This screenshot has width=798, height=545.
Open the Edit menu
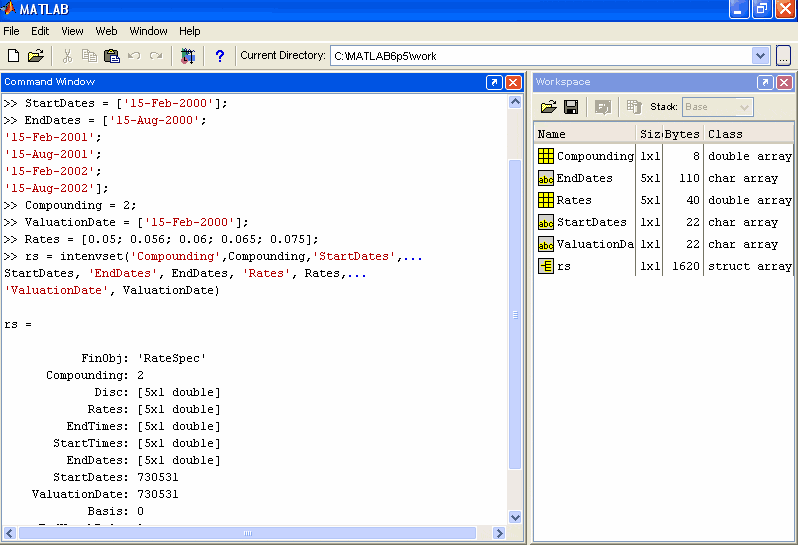(x=40, y=31)
